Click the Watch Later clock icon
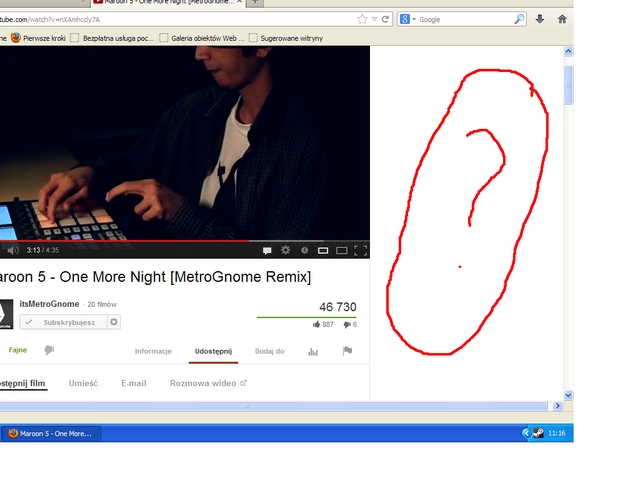The width and height of the screenshot is (640, 480). [x=304, y=250]
